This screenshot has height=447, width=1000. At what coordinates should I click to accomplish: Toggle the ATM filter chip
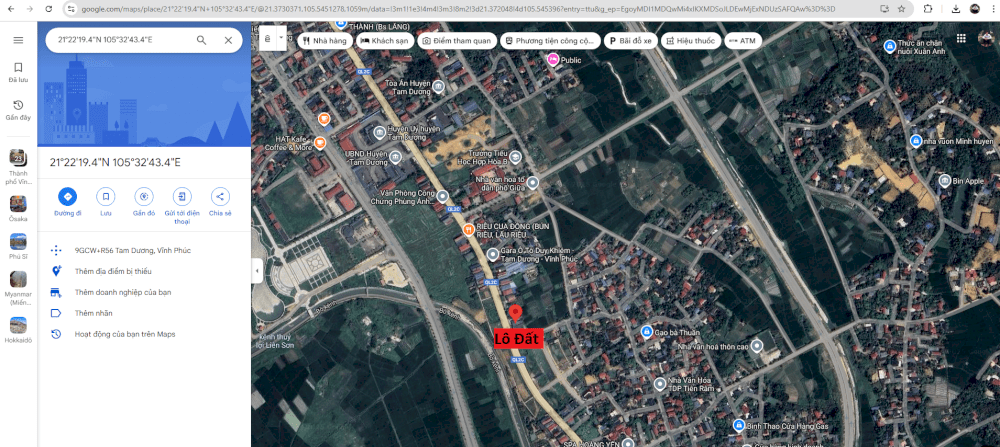[x=742, y=41]
